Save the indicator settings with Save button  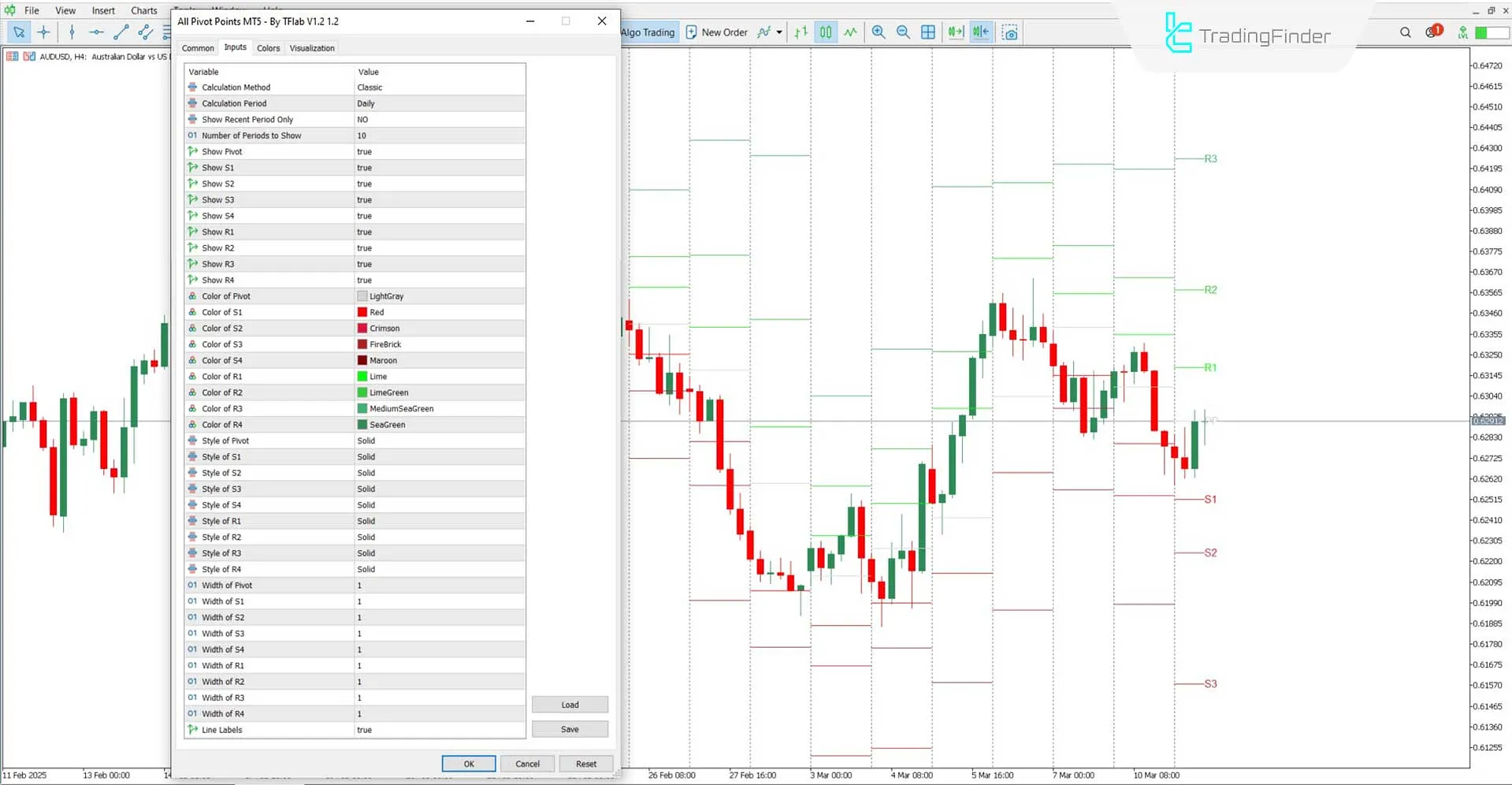569,729
